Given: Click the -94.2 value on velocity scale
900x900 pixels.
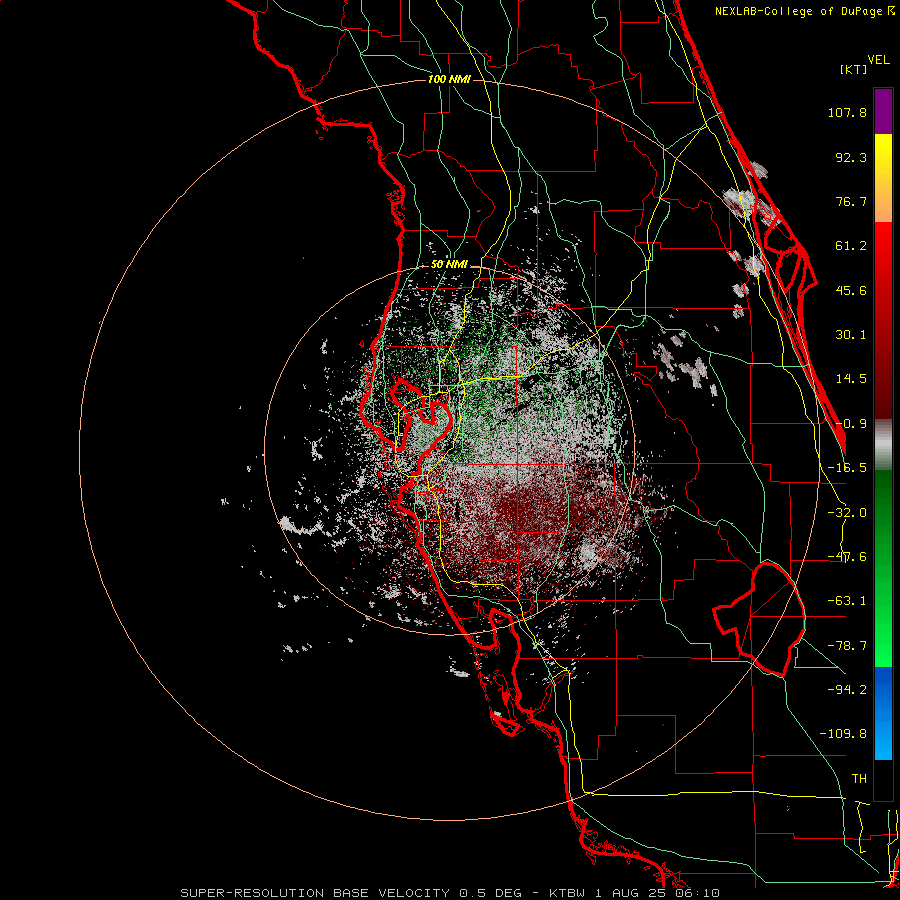Looking at the screenshot, I should click(847, 689).
